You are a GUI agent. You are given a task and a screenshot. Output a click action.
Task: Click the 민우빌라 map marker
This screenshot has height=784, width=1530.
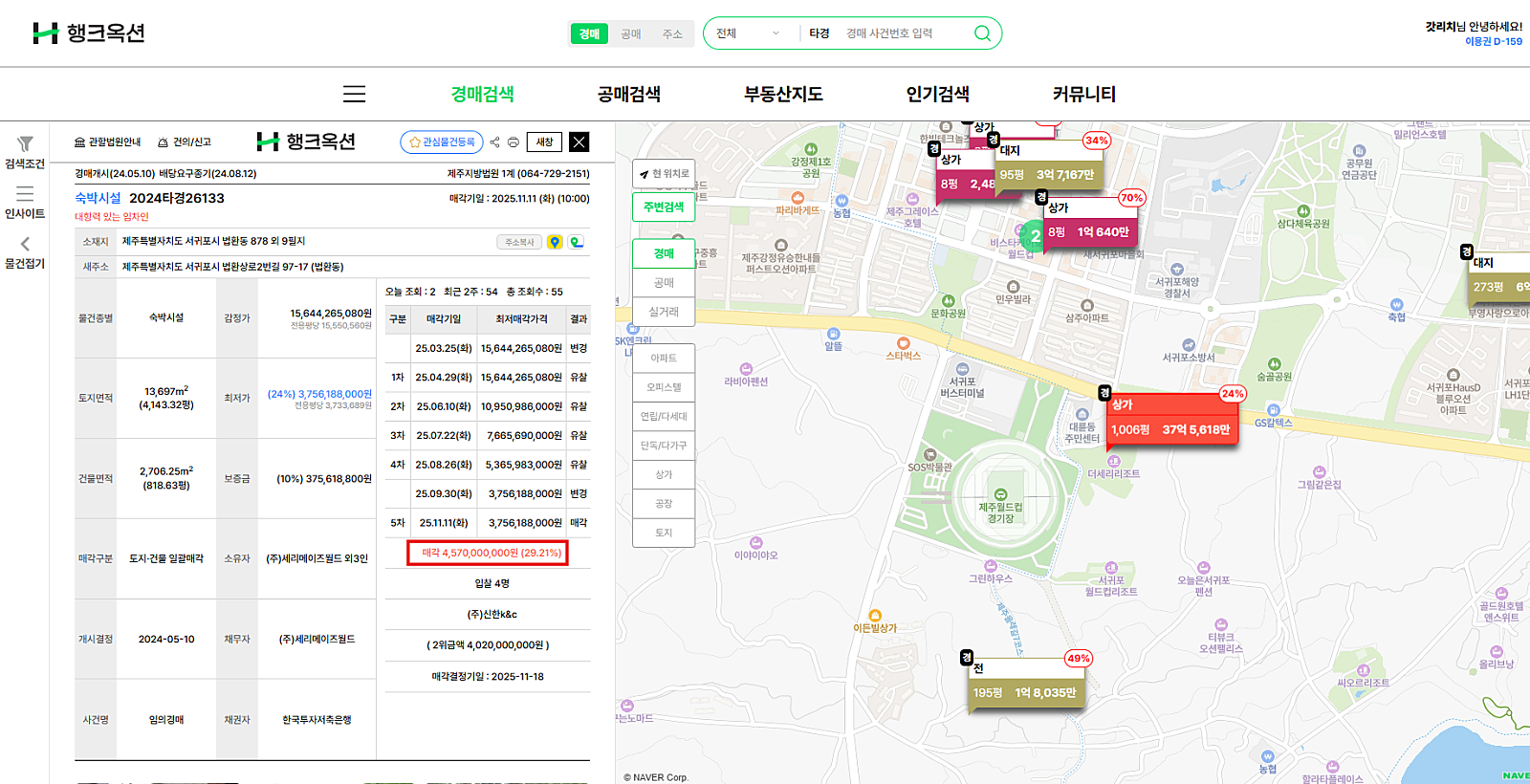coord(1014,287)
